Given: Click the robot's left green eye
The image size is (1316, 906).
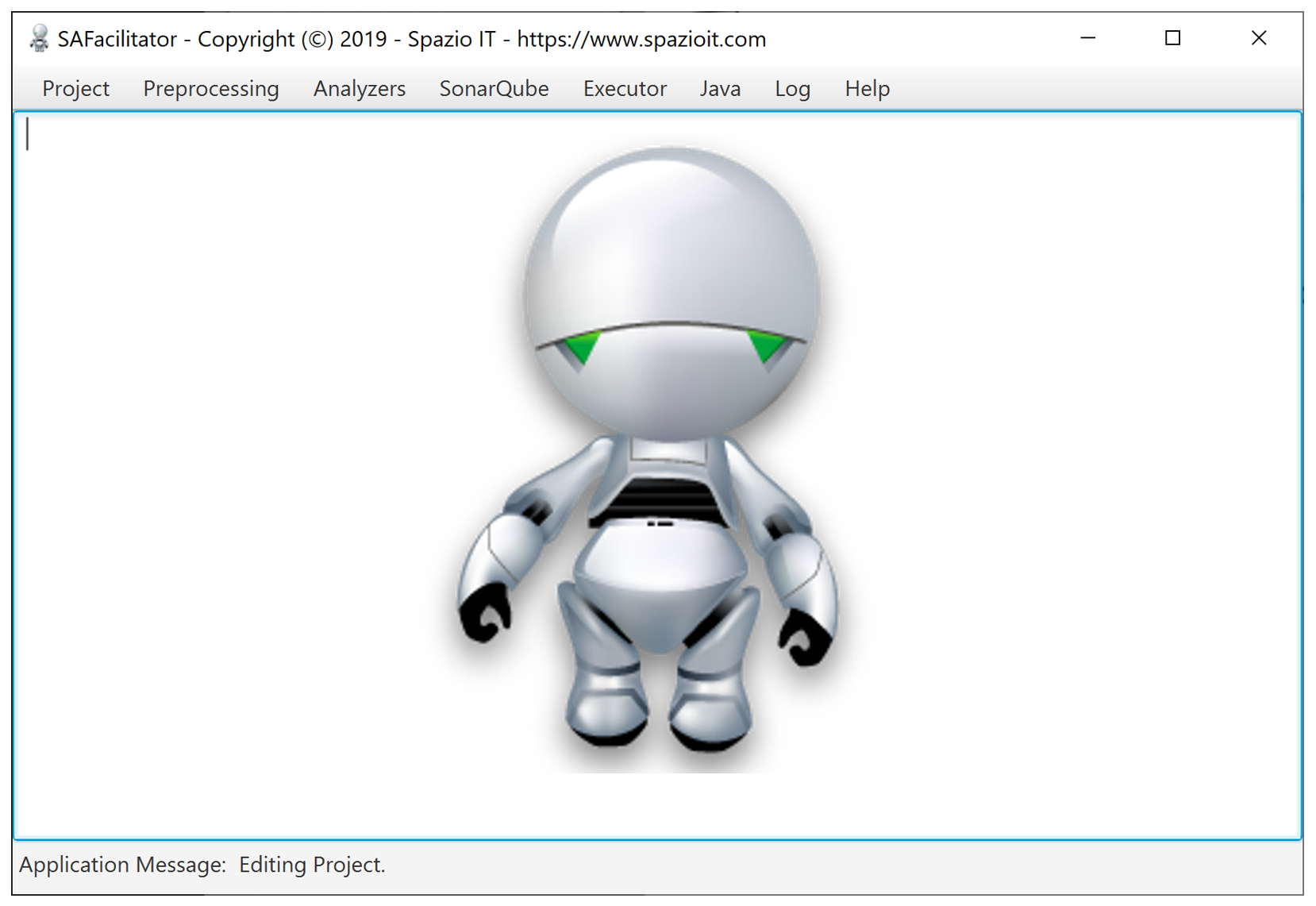Looking at the screenshot, I should click(x=582, y=348).
